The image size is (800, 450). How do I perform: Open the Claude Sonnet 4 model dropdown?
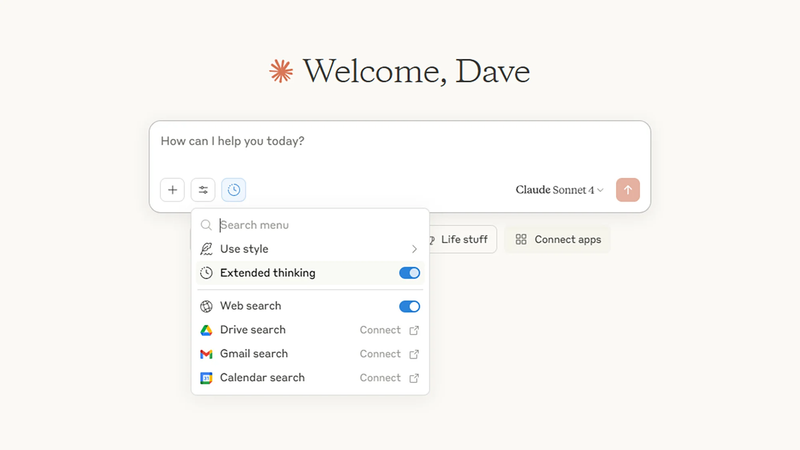pos(560,190)
